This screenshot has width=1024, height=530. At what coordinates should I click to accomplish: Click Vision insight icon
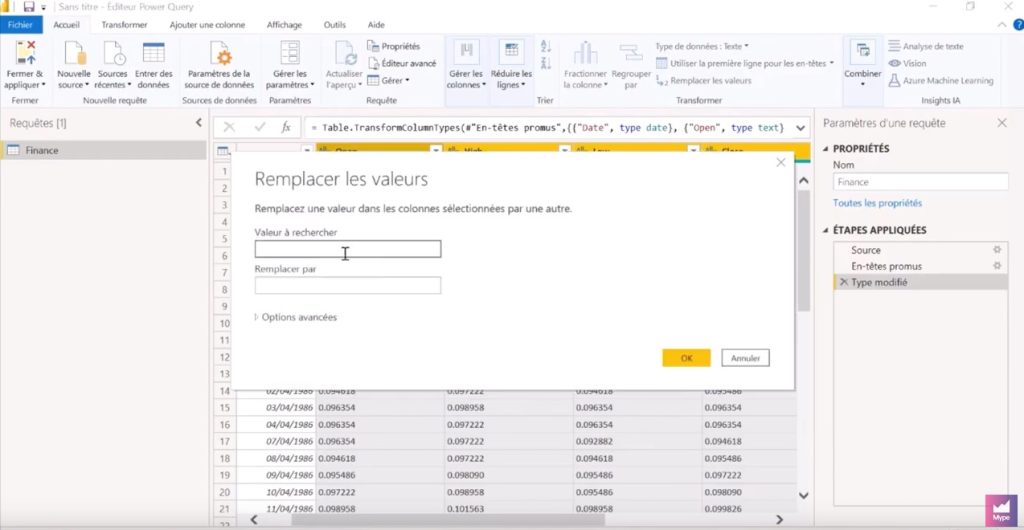(894, 63)
